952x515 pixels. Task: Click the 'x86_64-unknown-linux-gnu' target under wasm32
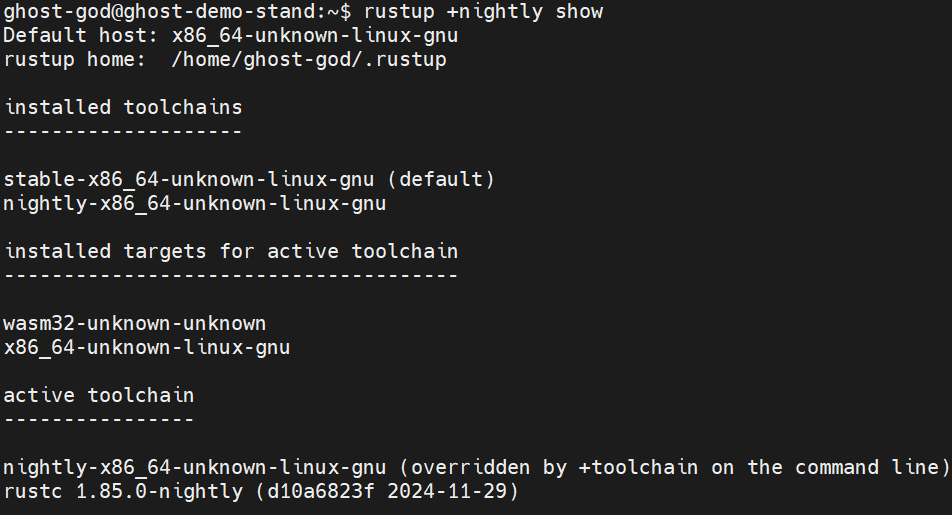click(x=147, y=347)
